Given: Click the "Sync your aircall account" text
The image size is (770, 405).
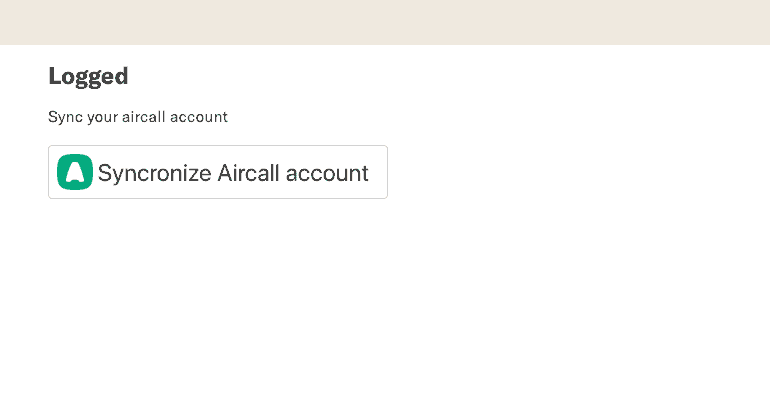Looking at the screenshot, I should (x=138, y=117).
